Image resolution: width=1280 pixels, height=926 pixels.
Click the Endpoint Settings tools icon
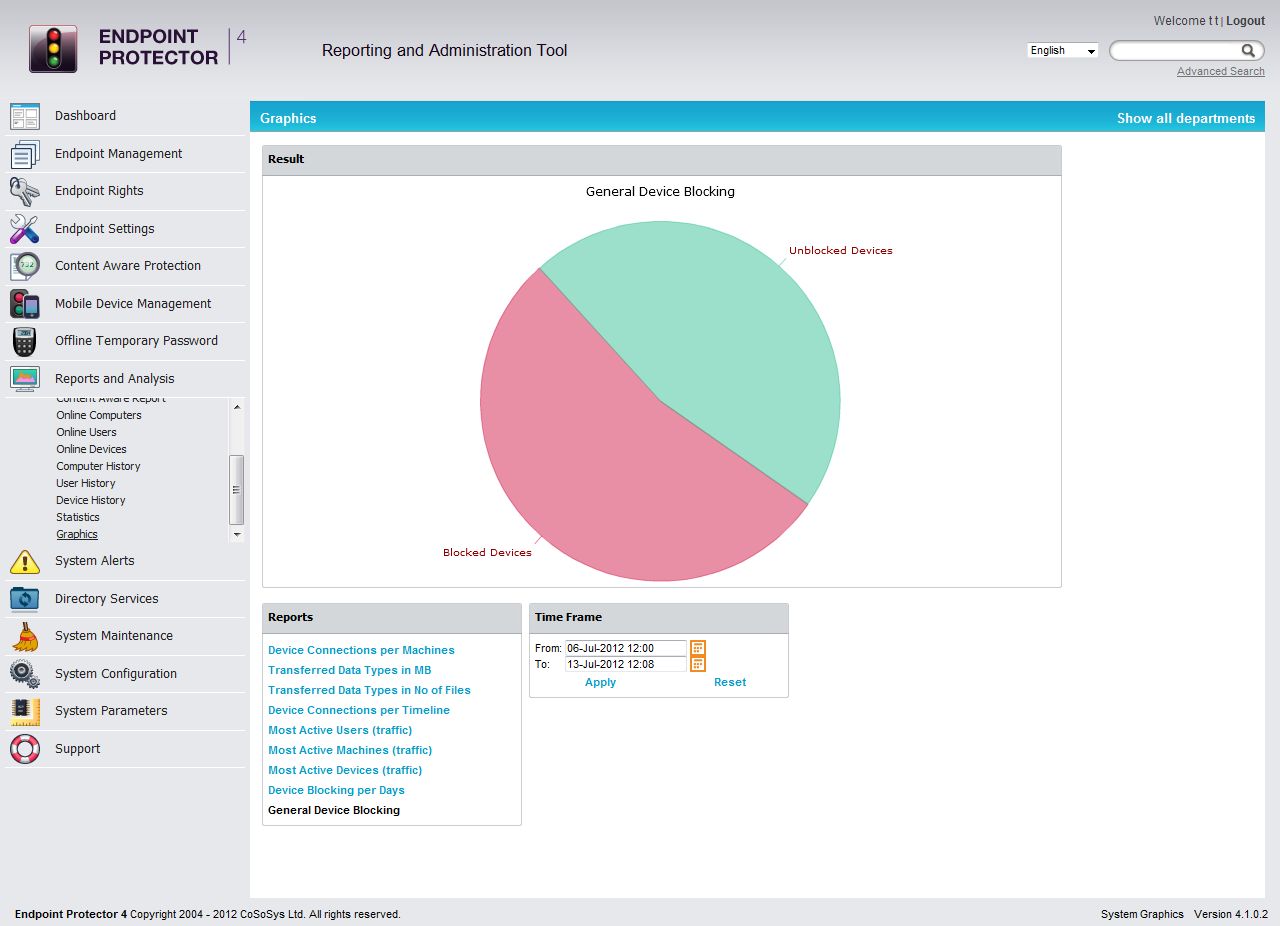click(25, 229)
